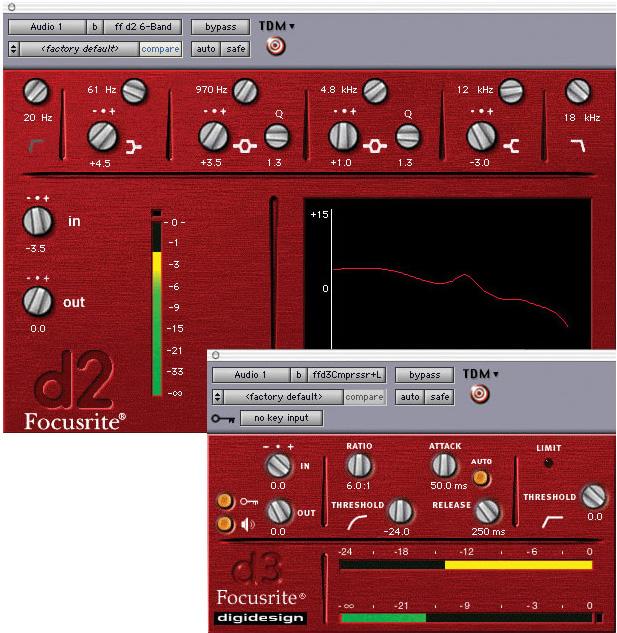Viewport: 617px width, 633px height.
Task: Click the 970 Hz frequency knob
Action: [x=245, y=91]
